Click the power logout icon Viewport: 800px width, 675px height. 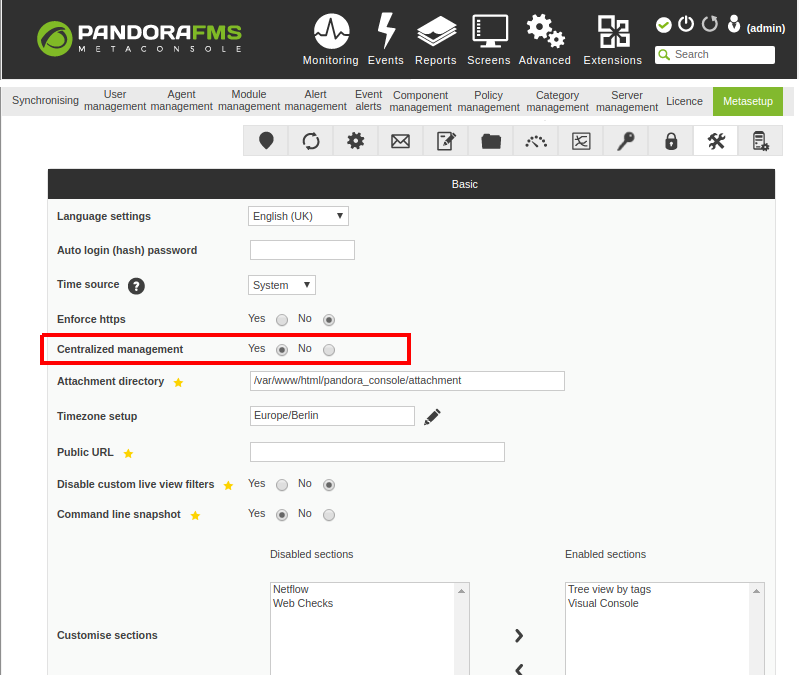point(686,24)
